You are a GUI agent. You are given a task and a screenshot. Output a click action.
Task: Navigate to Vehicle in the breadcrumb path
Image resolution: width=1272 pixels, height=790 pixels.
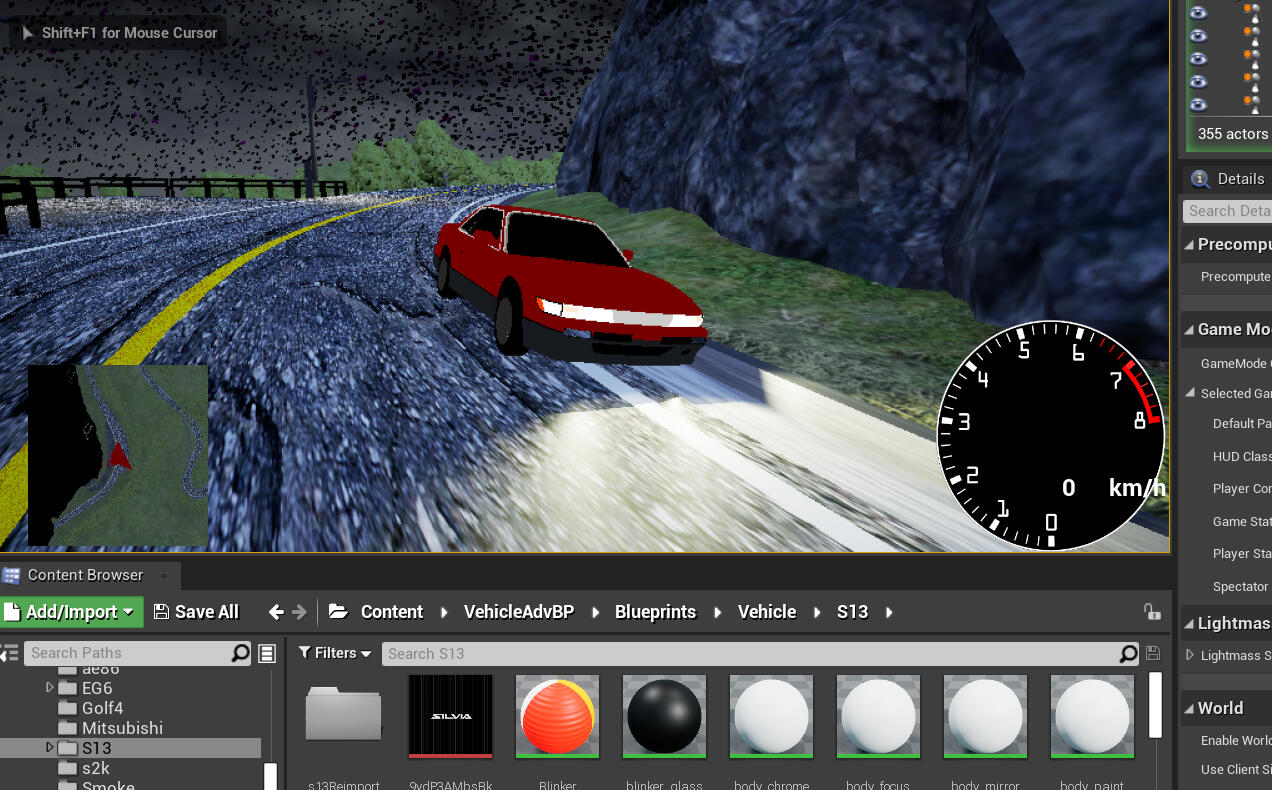pos(767,612)
